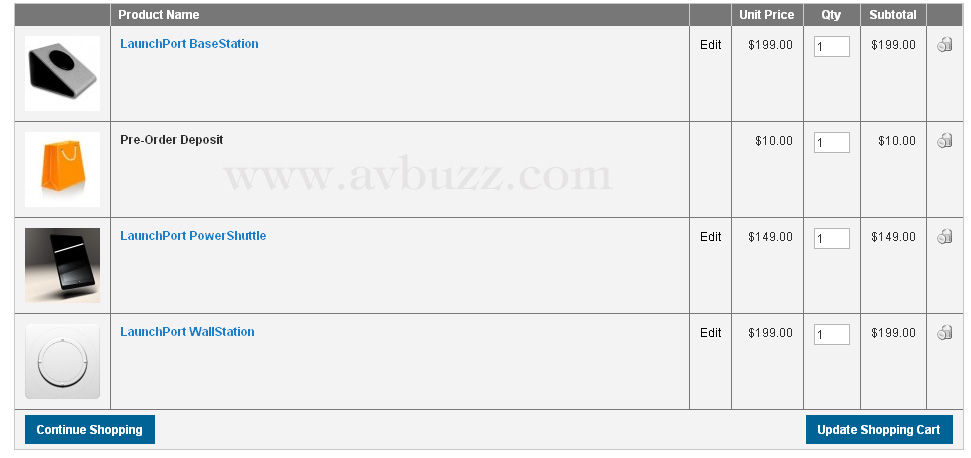971x458 pixels.
Task: Remove LaunchPort BaseStation using its trash icon
Action: click(x=944, y=45)
